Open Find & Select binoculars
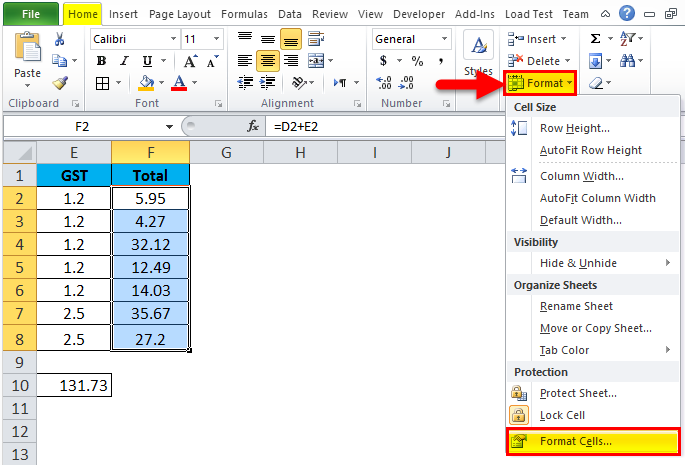This screenshot has height=465, width=685. 627,61
